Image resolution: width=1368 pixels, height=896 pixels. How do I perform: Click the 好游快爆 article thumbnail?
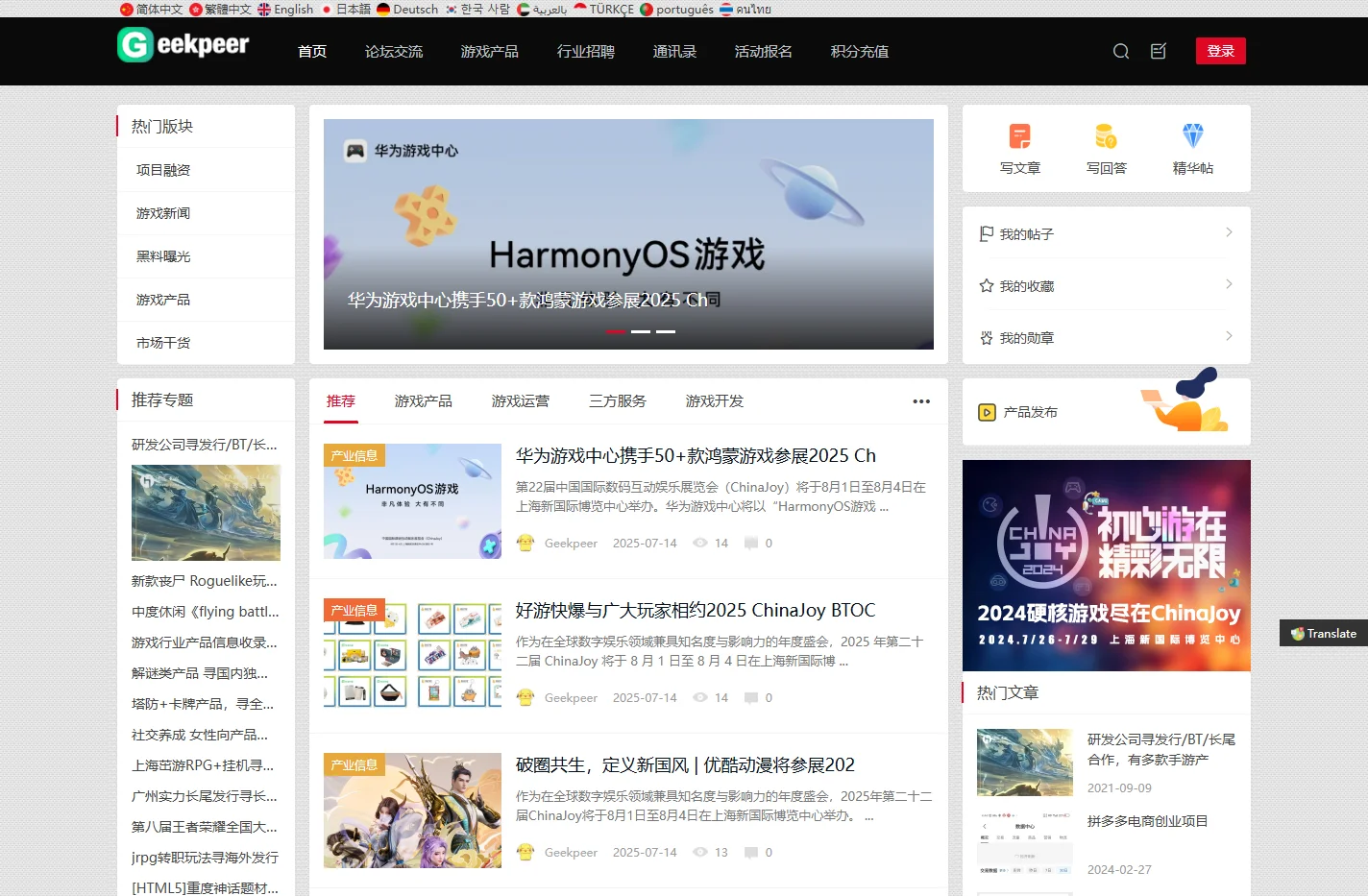pos(412,656)
